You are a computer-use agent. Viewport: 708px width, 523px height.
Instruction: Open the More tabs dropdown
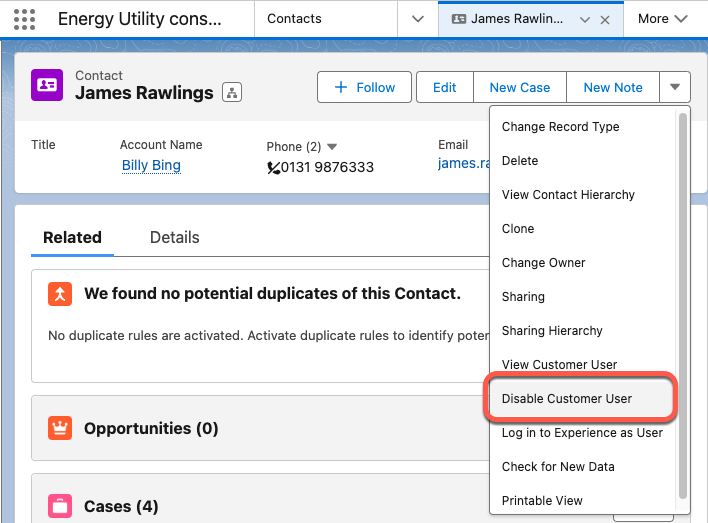(x=662, y=19)
